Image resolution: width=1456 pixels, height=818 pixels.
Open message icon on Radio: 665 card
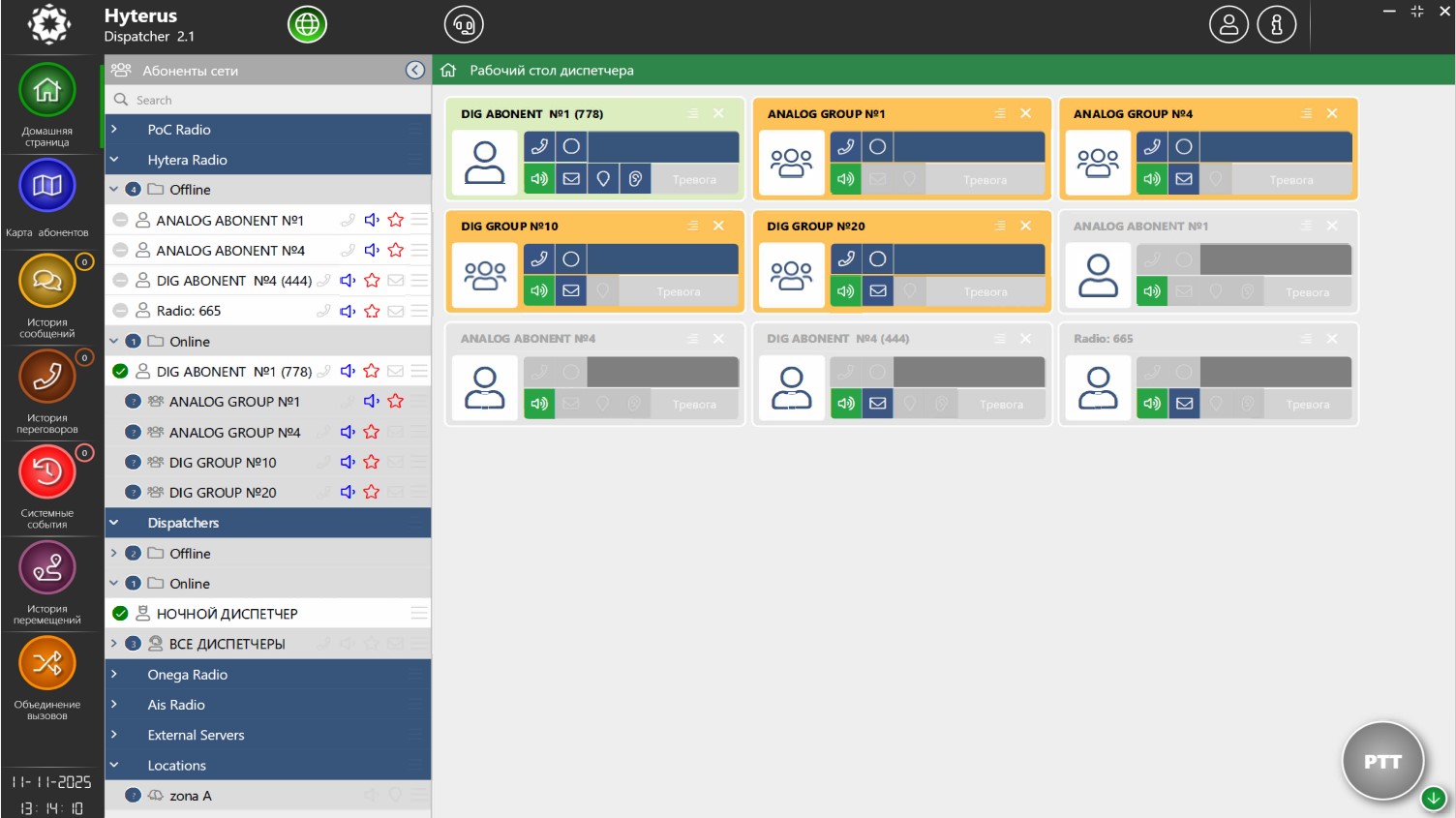1184,404
